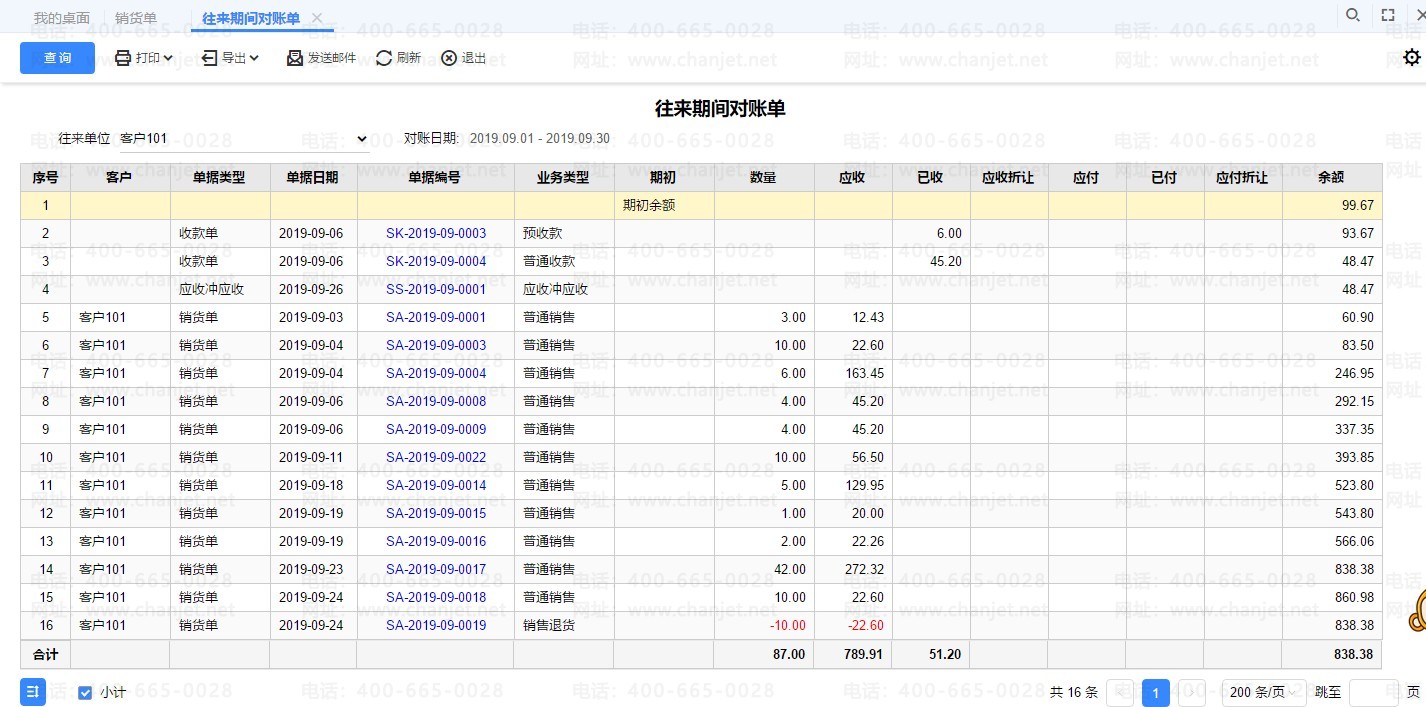This screenshot has height=707, width=1426.
Task: Open sales order link SA-2019-09-0017
Action: tap(436, 569)
